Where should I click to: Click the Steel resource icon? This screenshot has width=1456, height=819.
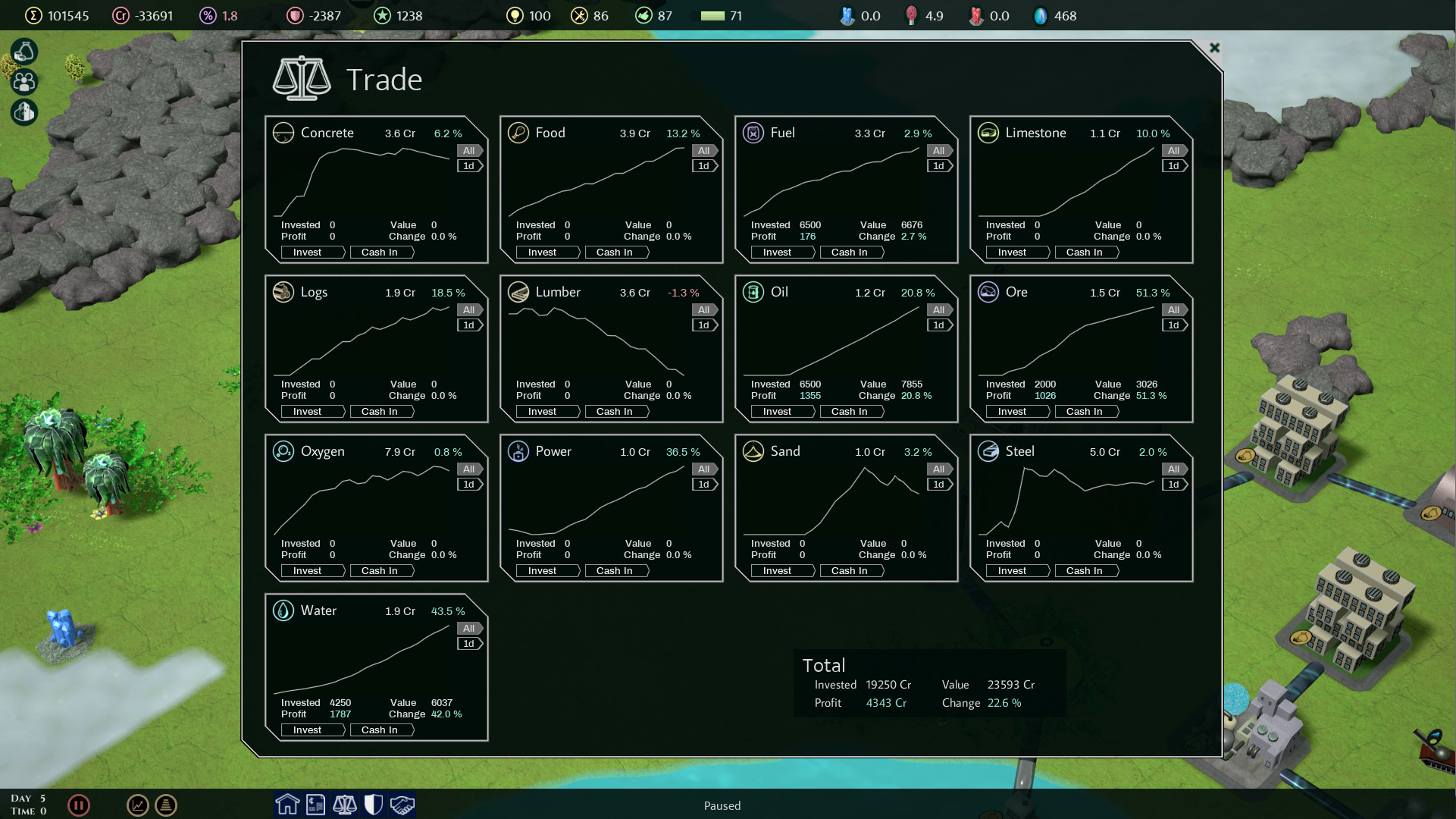tap(988, 452)
